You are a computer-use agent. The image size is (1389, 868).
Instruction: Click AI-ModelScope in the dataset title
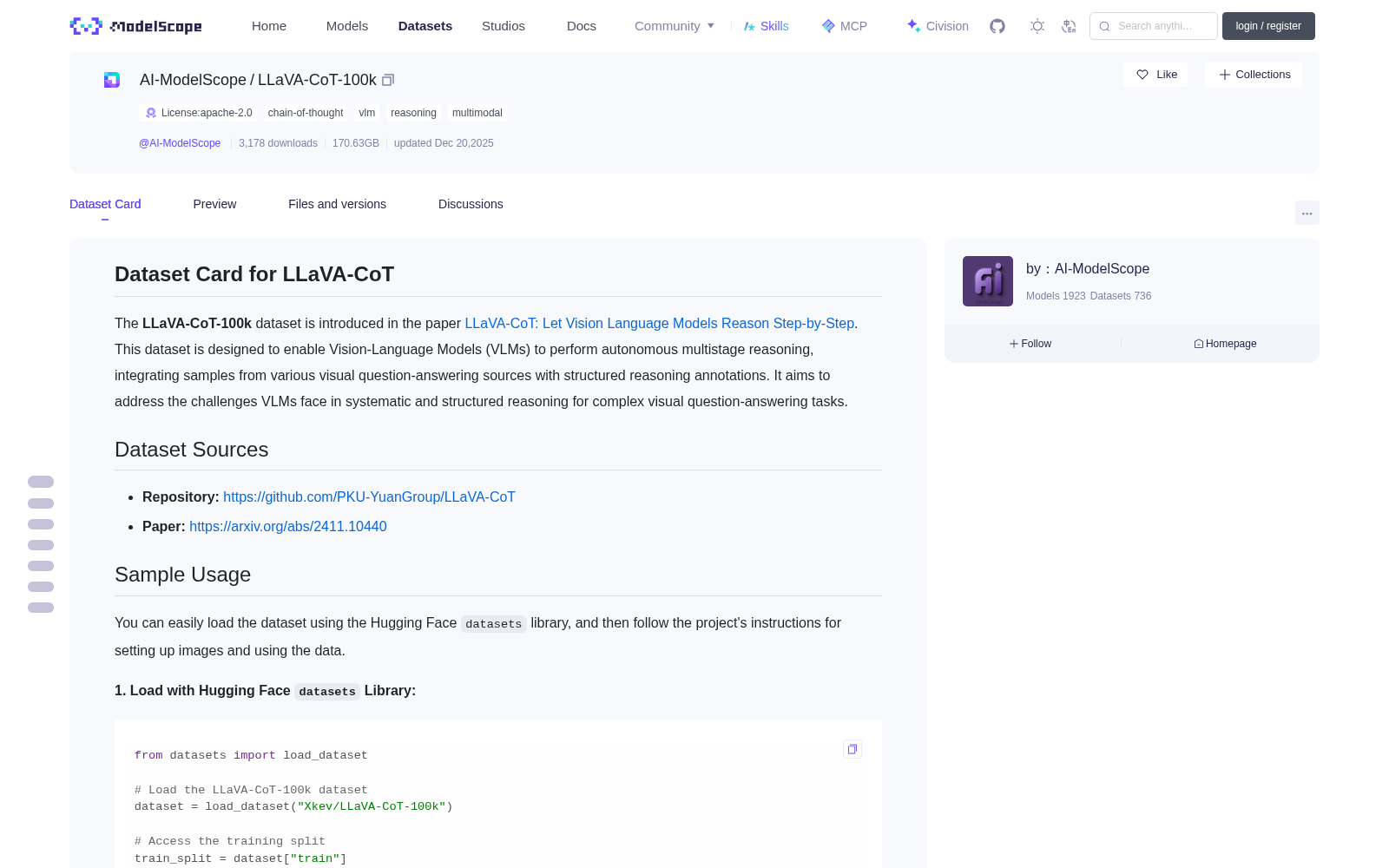(x=193, y=80)
